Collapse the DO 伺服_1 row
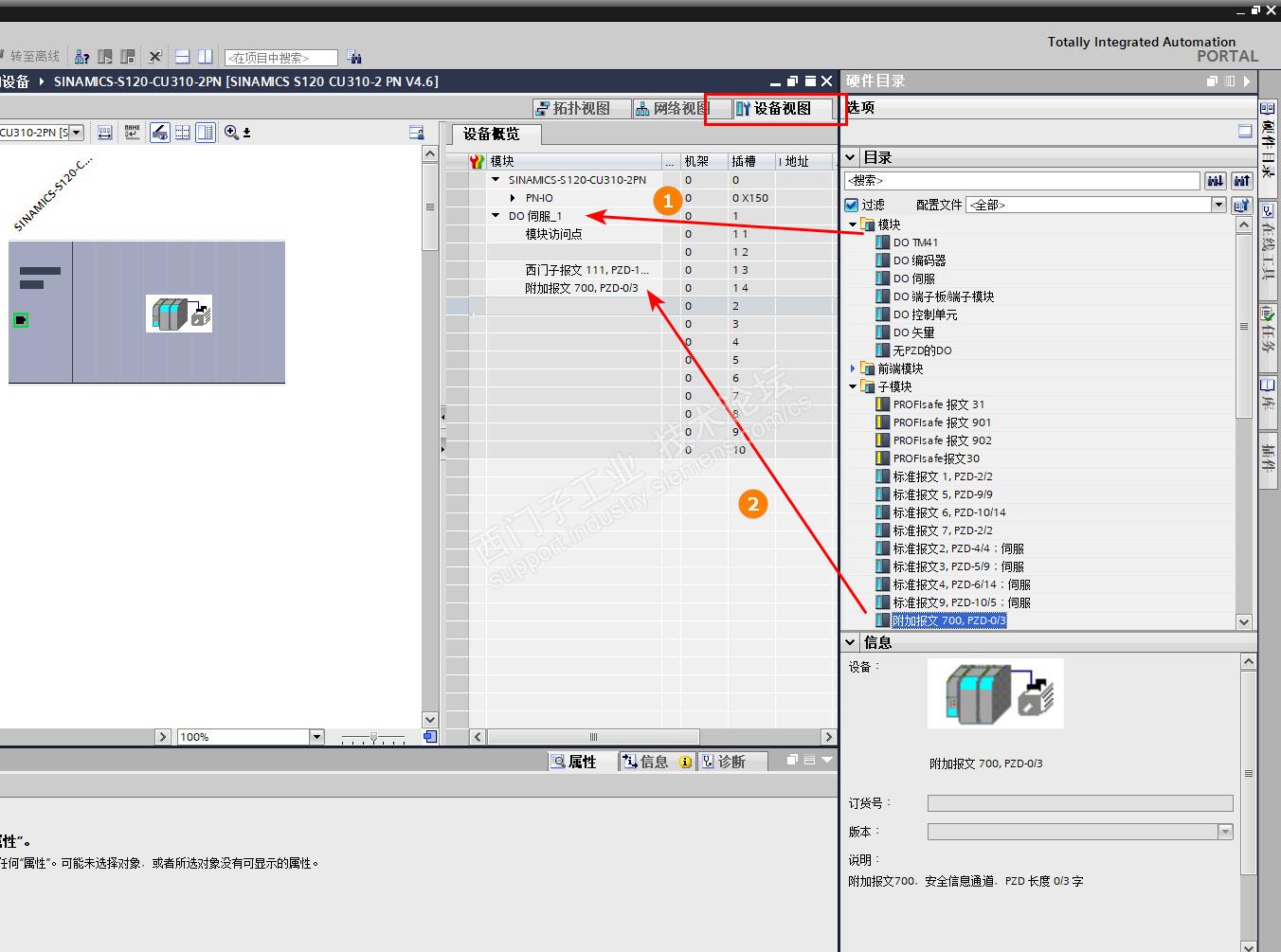The height and width of the screenshot is (952, 1281). point(496,216)
